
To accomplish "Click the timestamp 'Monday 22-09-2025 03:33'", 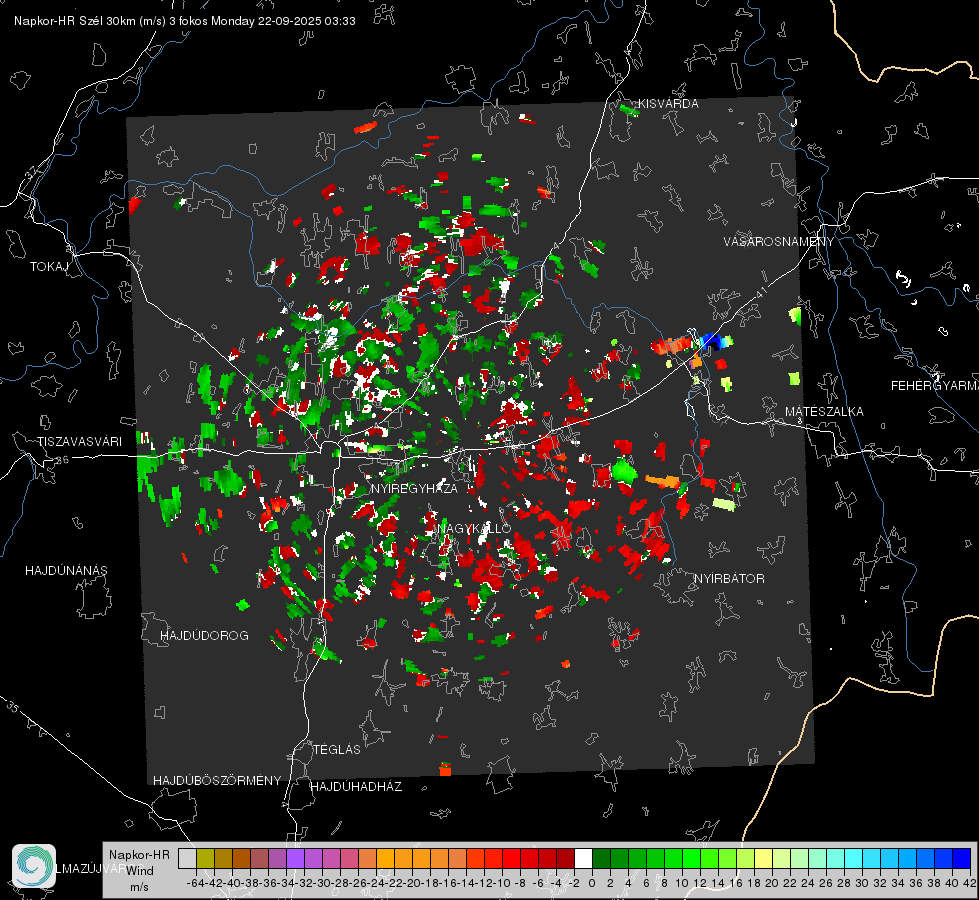I will pos(283,21).
